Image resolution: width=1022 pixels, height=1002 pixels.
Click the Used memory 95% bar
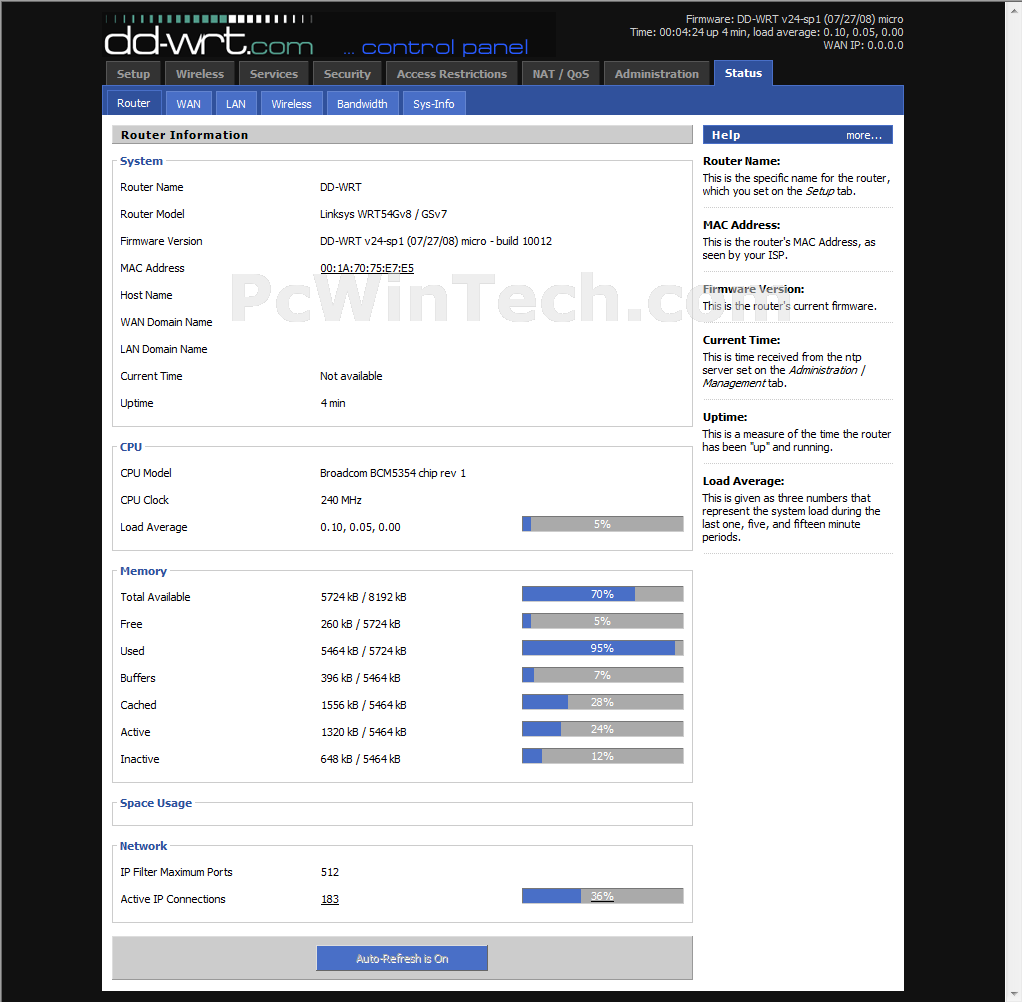(x=602, y=648)
